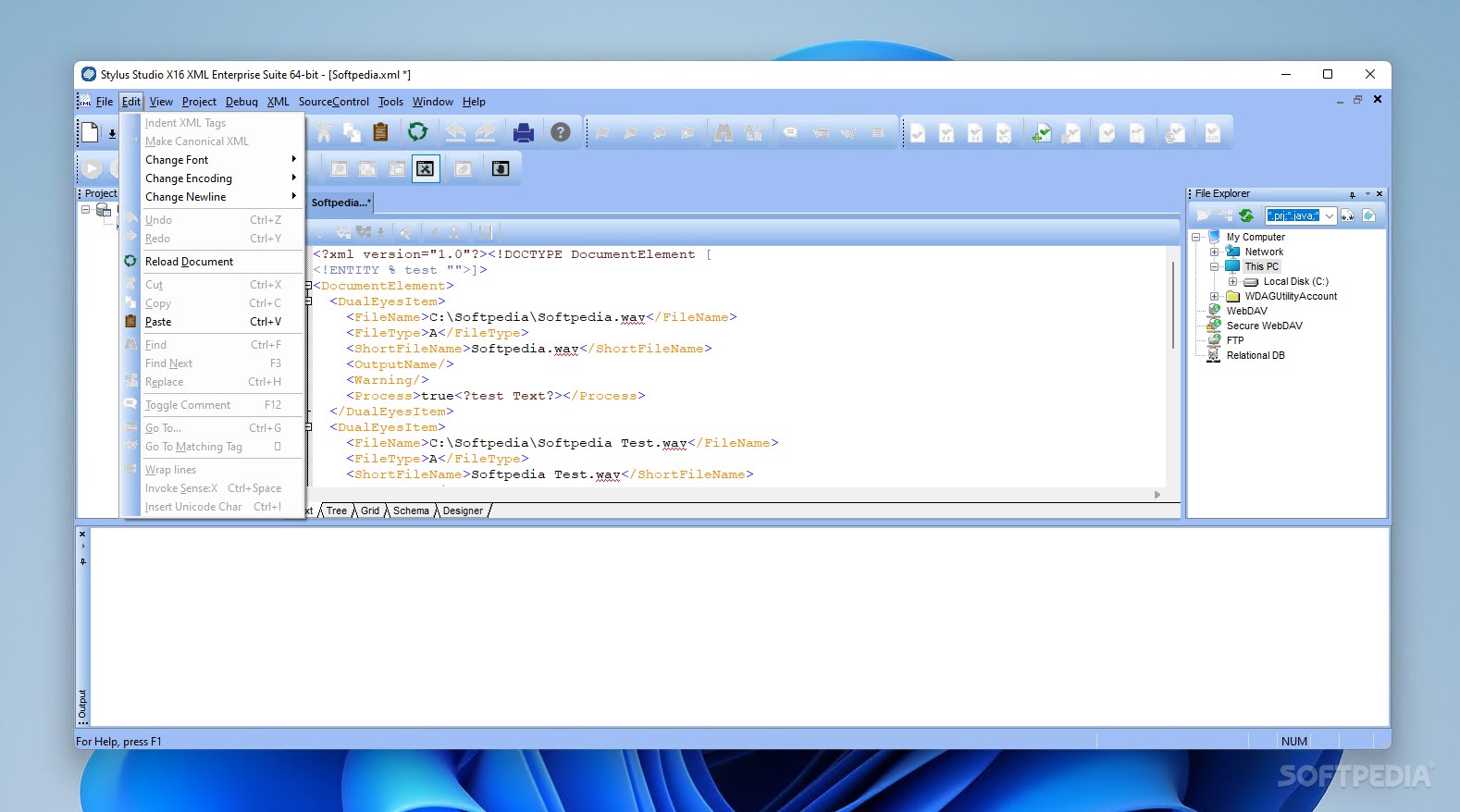Collapse the This PC tree node
The image size is (1460, 812).
click(1215, 266)
